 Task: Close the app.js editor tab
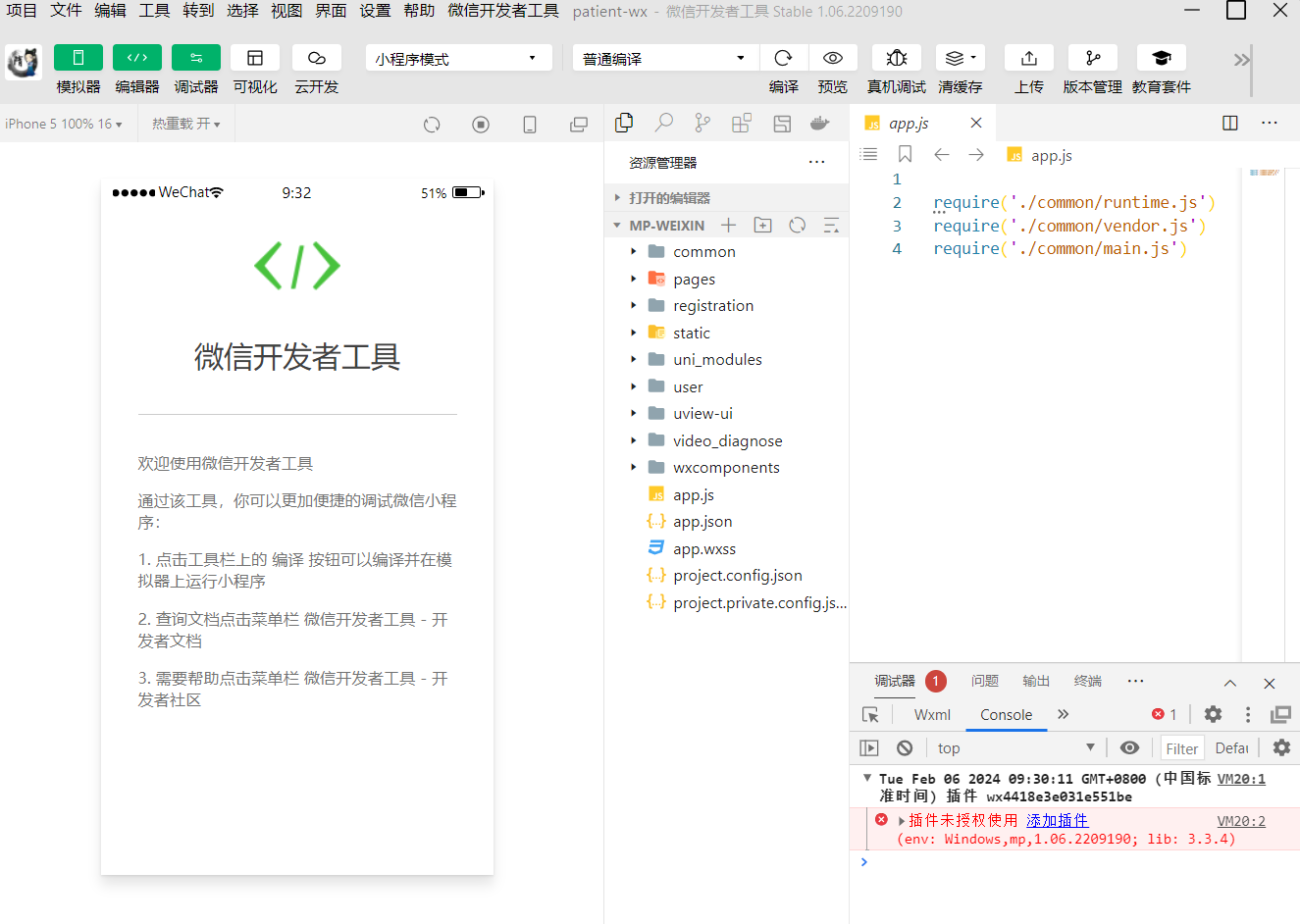[x=976, y=123]
